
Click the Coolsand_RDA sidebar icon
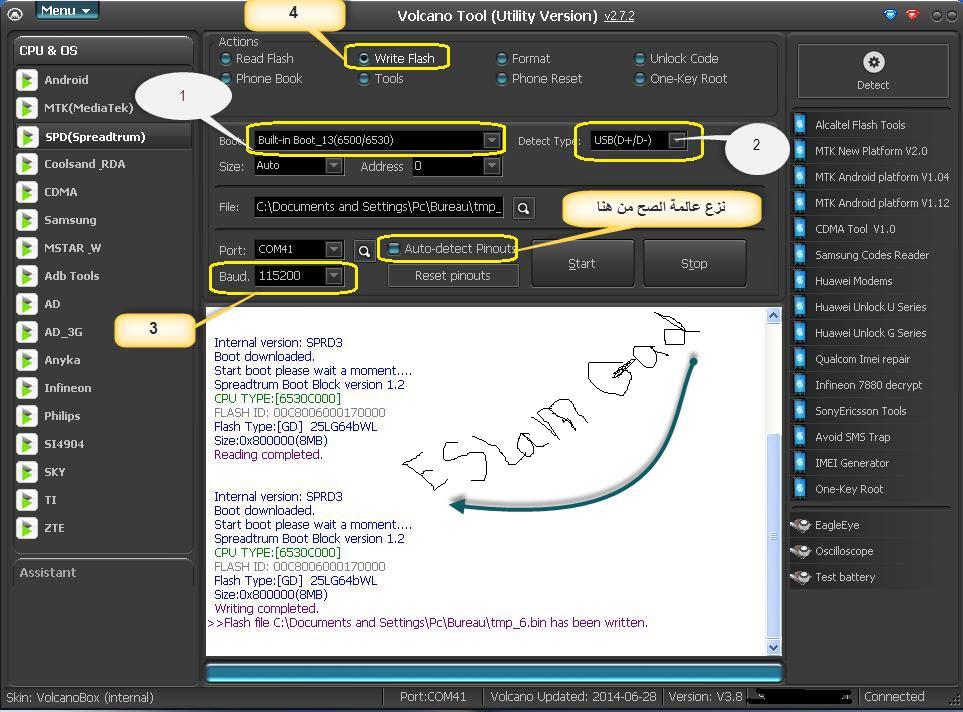26,164
